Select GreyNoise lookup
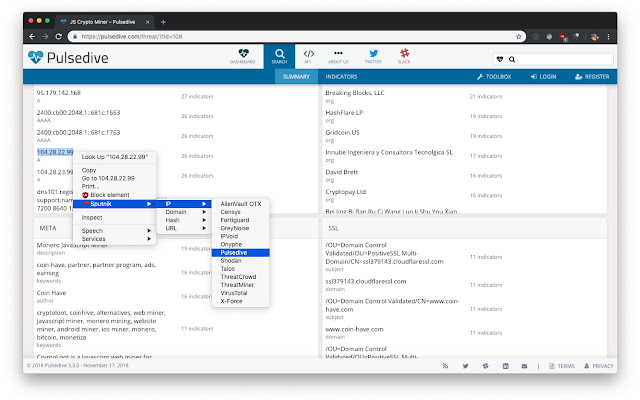Image resolution: width=640 pixels, height=400 pixels. click(240, 228)
